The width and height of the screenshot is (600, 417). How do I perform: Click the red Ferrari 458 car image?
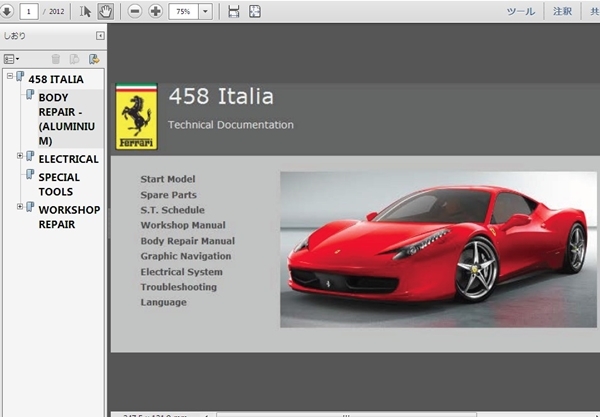[x=438, y=249]
